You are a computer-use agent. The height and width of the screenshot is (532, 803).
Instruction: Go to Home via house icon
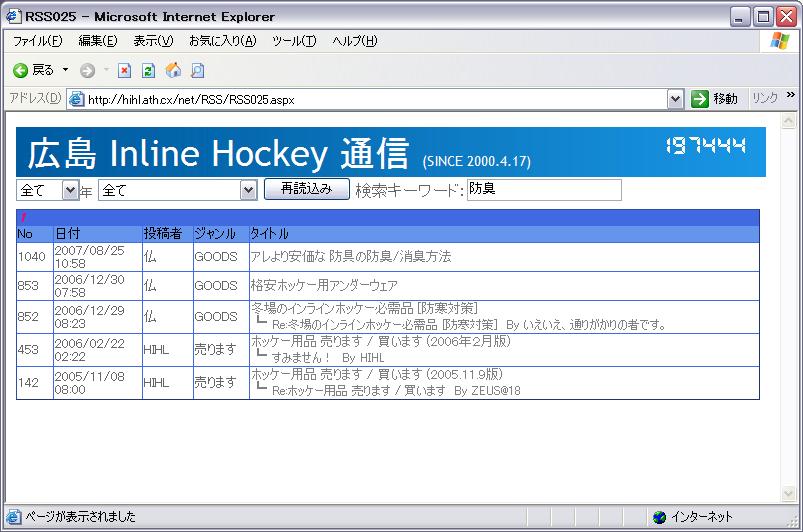[x=173, y=70]
